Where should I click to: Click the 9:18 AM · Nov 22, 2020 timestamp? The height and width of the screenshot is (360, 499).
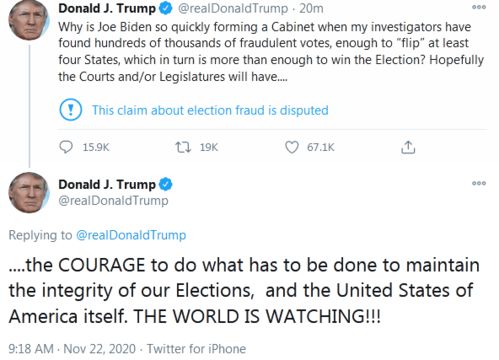tap(72, 349)
